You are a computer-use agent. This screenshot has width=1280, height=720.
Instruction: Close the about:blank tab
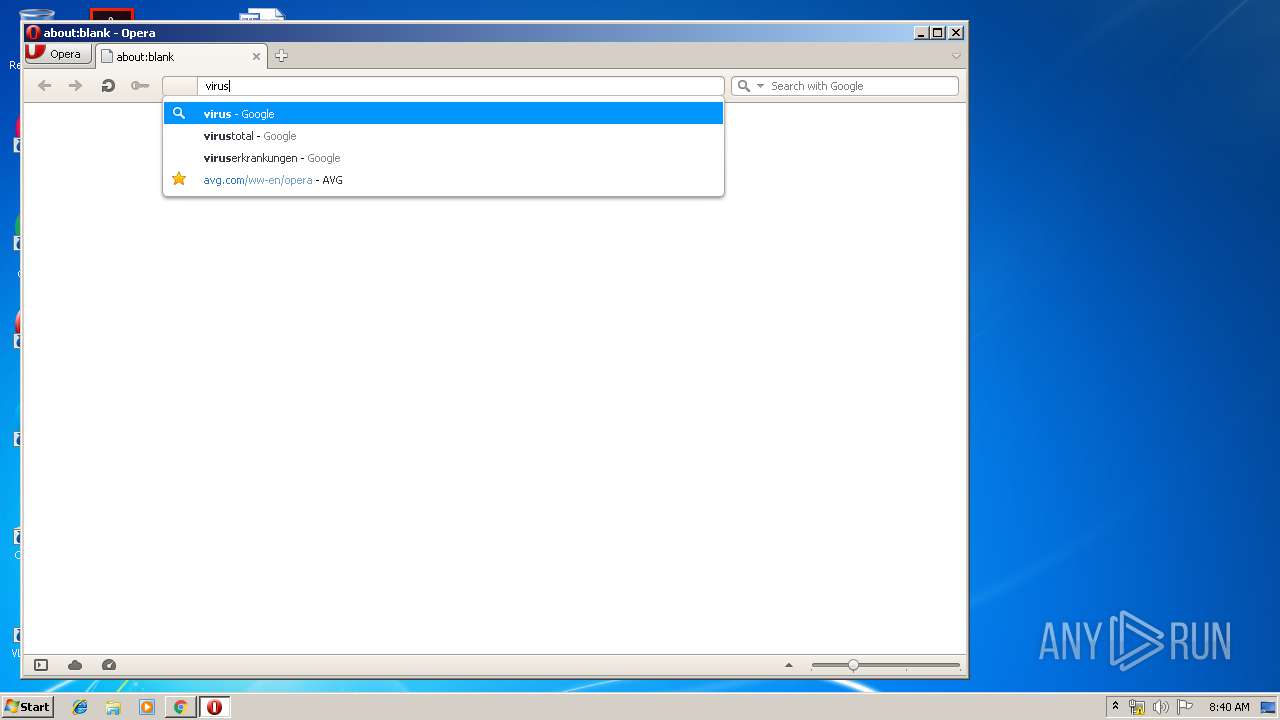click(256, 57)
